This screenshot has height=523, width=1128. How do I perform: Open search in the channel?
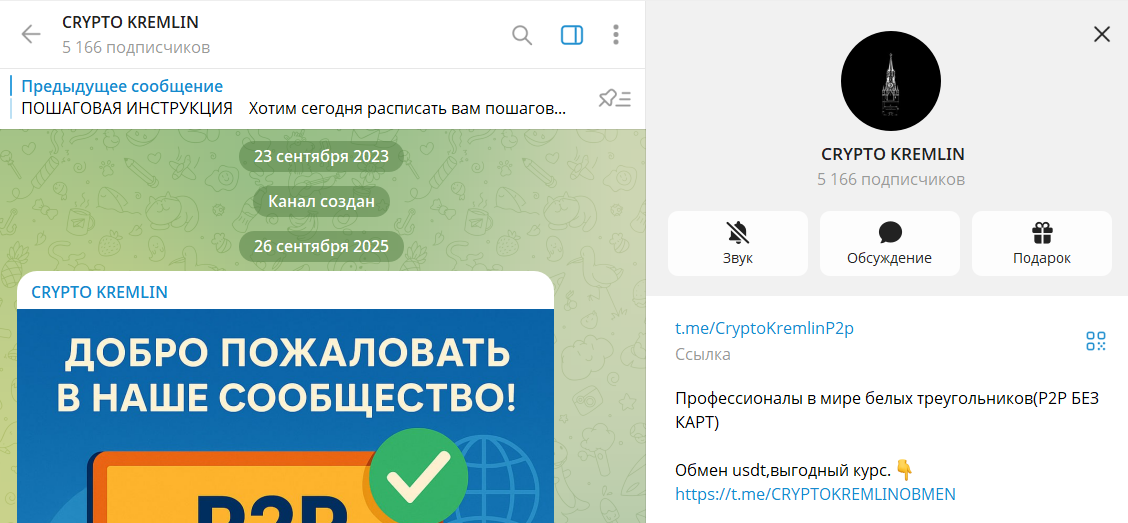[522, 35]
